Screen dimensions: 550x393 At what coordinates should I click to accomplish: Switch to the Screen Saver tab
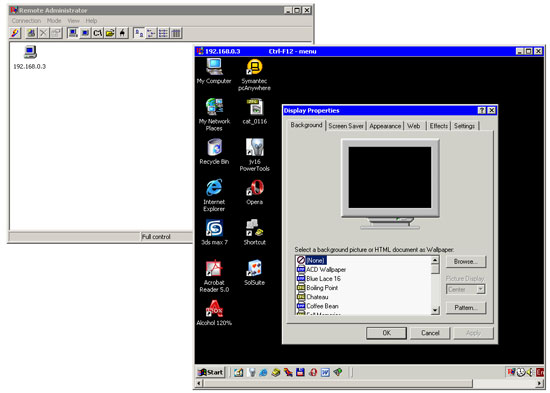pyautogui.click(x=346, y=126)
